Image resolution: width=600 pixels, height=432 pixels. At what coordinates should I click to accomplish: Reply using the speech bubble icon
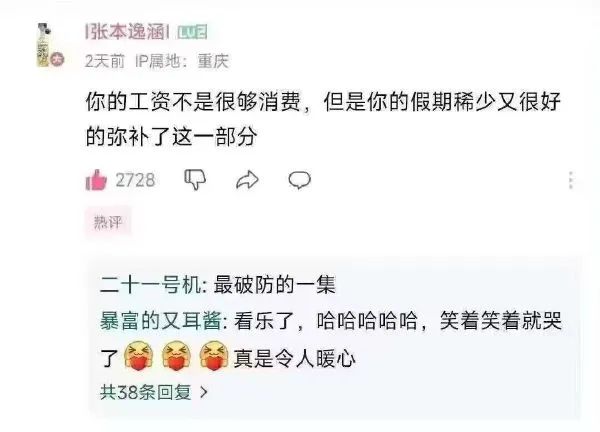(x=300, y=180)
